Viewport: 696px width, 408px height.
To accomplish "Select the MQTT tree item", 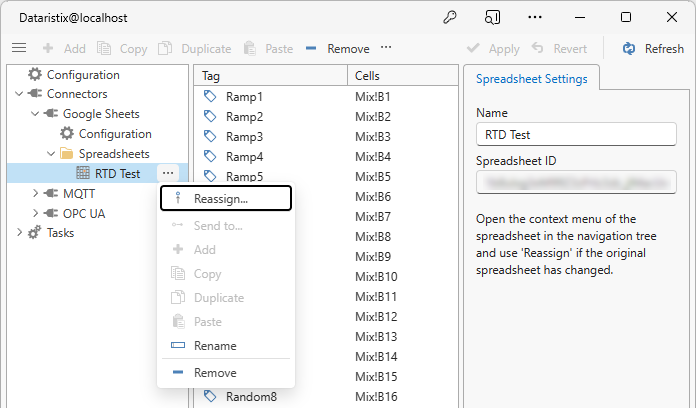I will click(x=79, y=194).
